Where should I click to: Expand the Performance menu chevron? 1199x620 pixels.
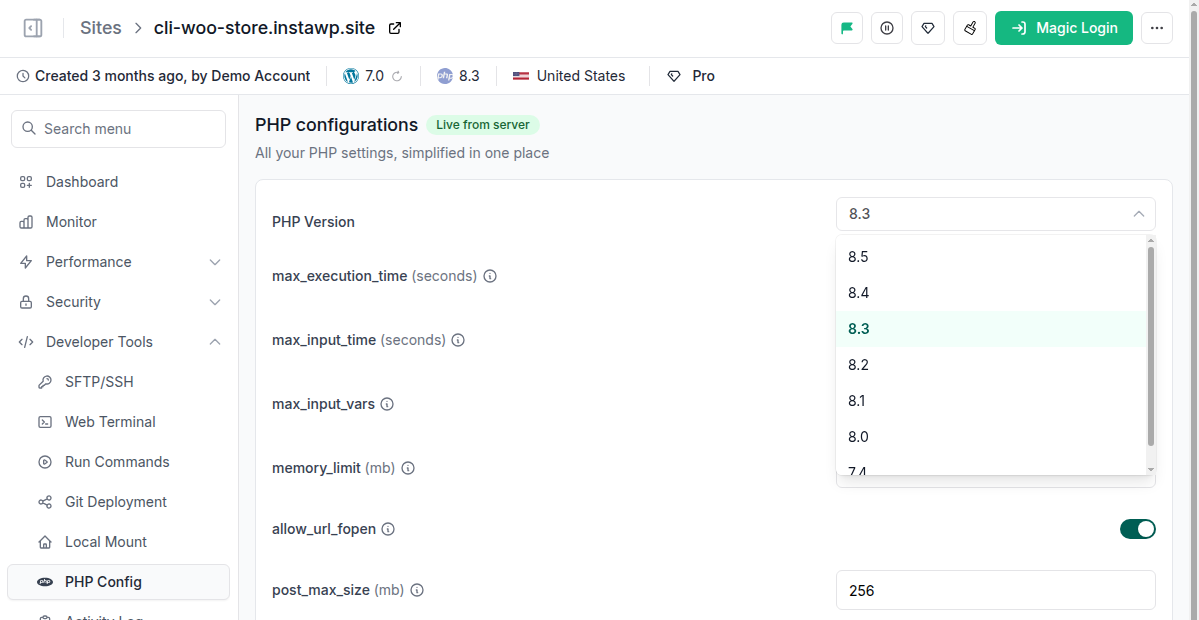click(x=215, y=262)
